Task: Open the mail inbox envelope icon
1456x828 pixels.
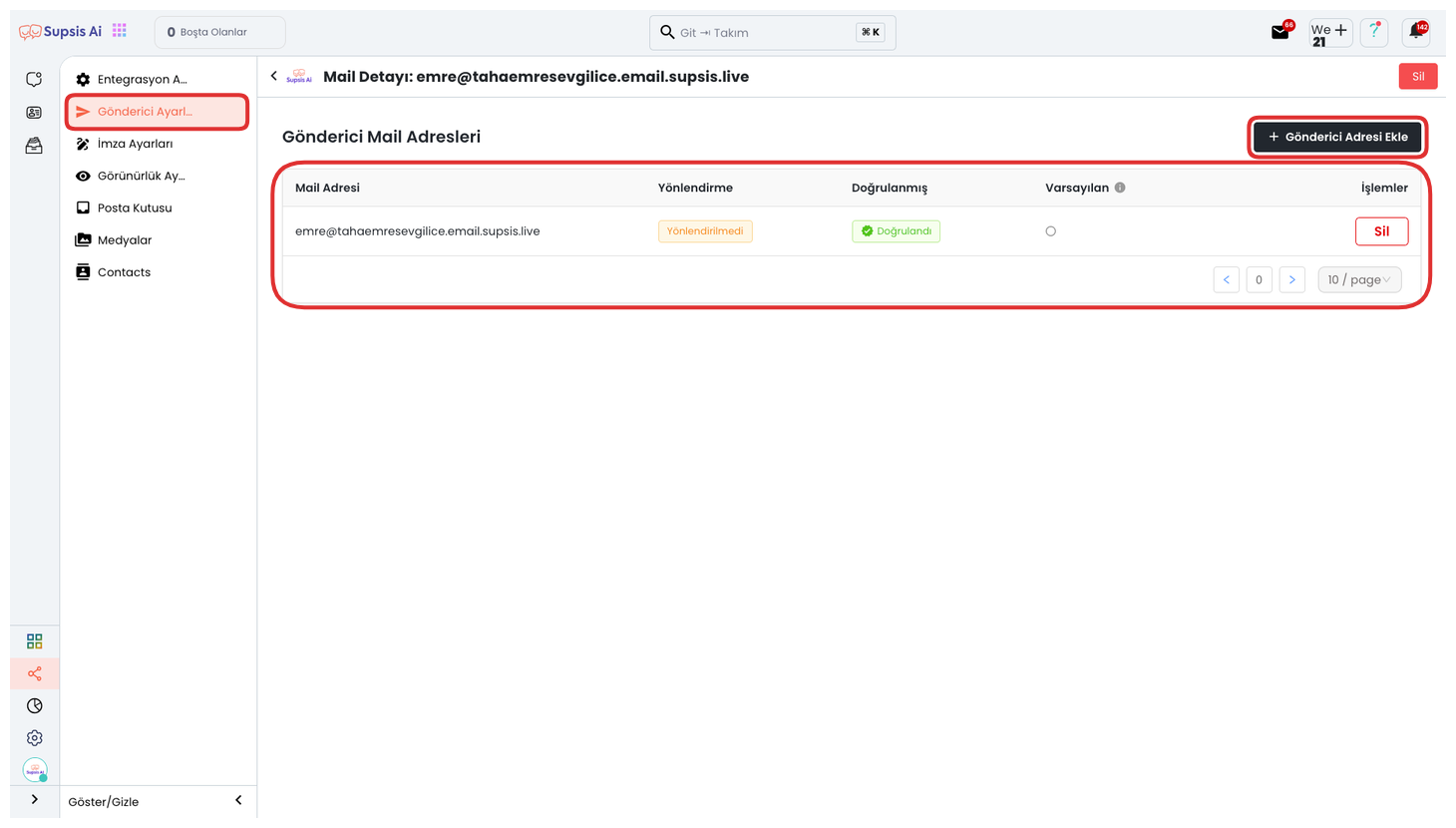Action: point(1280,33)
